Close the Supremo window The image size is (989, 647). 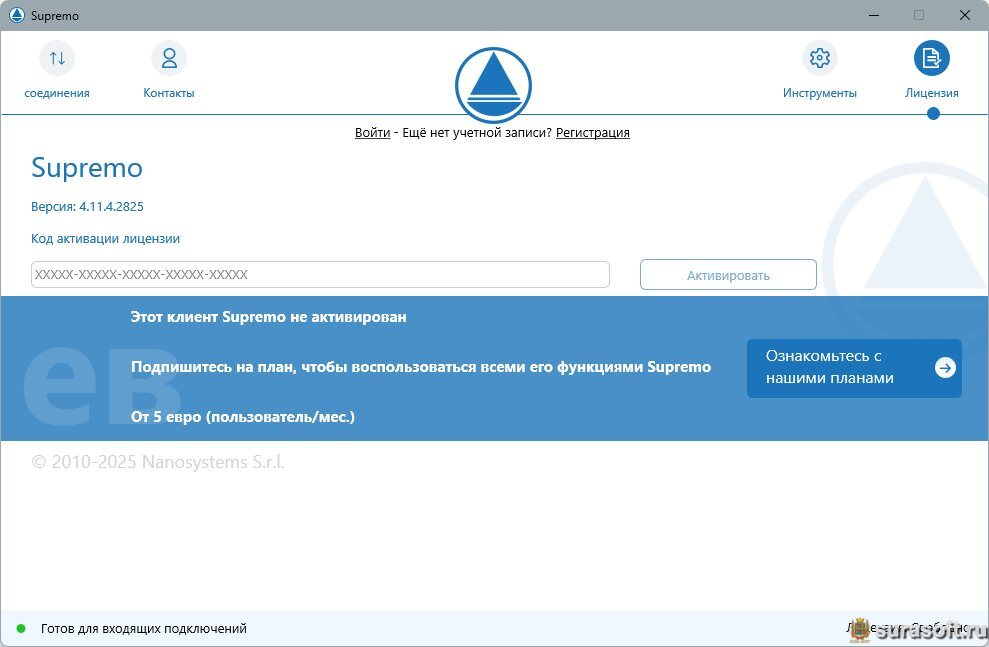[x=964, y=15]
